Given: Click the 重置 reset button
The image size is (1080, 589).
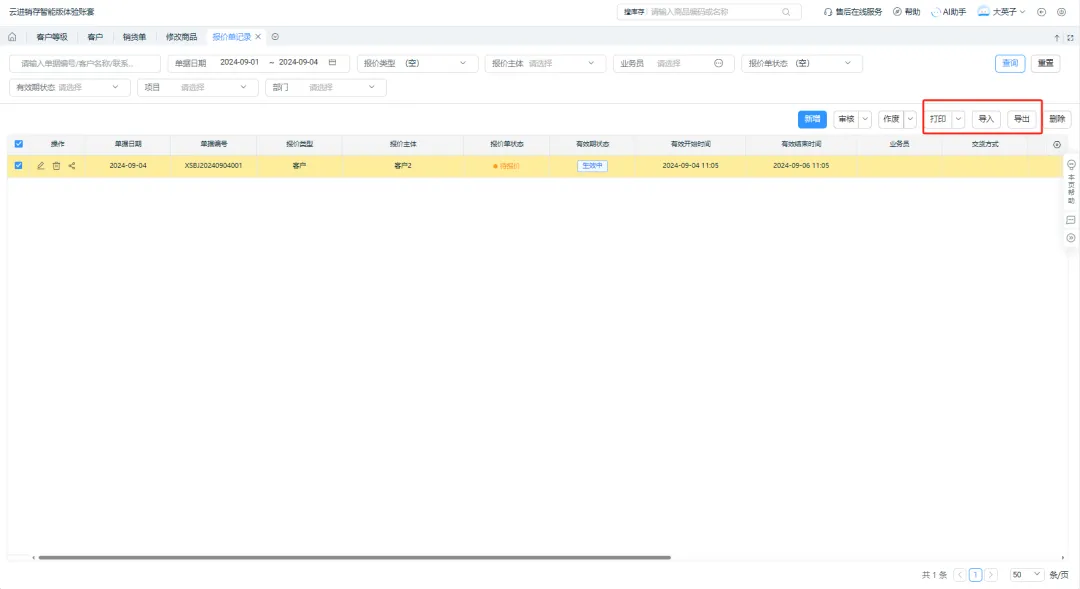Looking at the screenshot, I should (1046, 63).
